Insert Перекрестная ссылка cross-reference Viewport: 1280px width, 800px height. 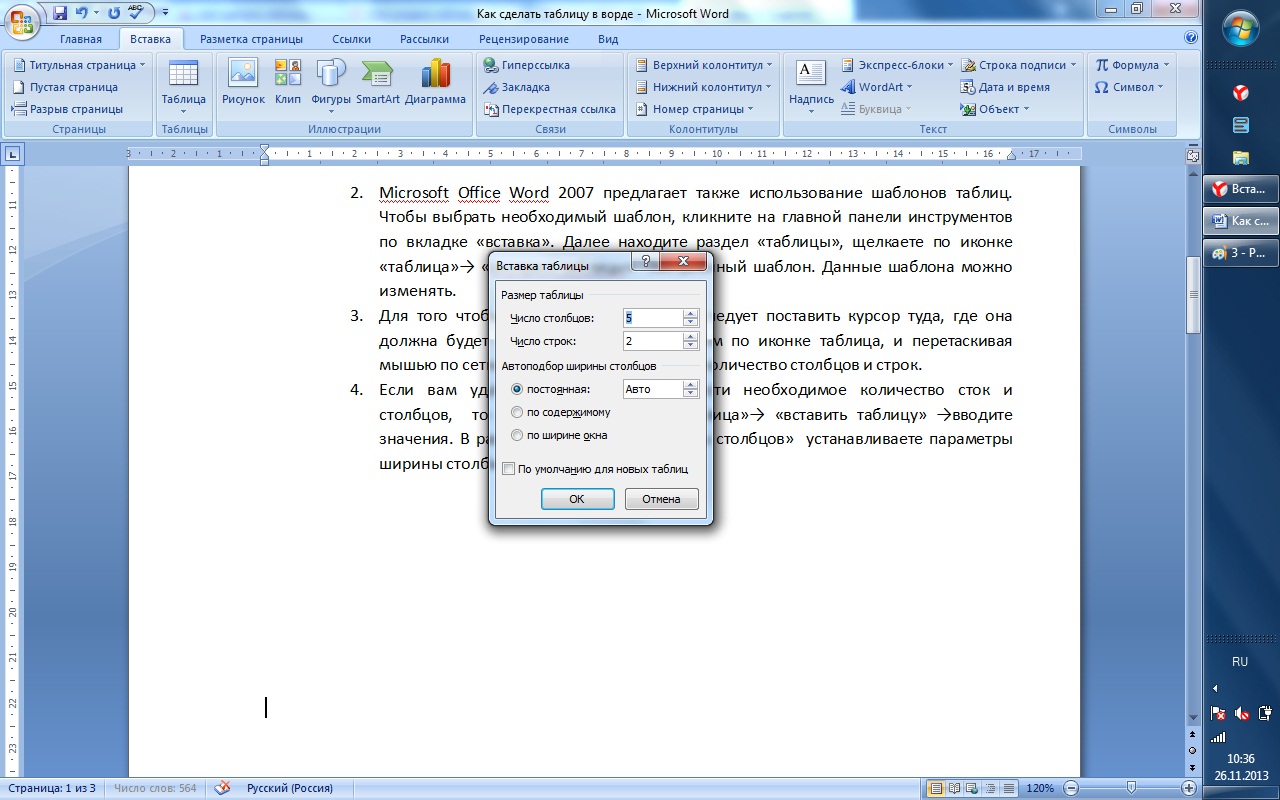[x=549, y=109]
